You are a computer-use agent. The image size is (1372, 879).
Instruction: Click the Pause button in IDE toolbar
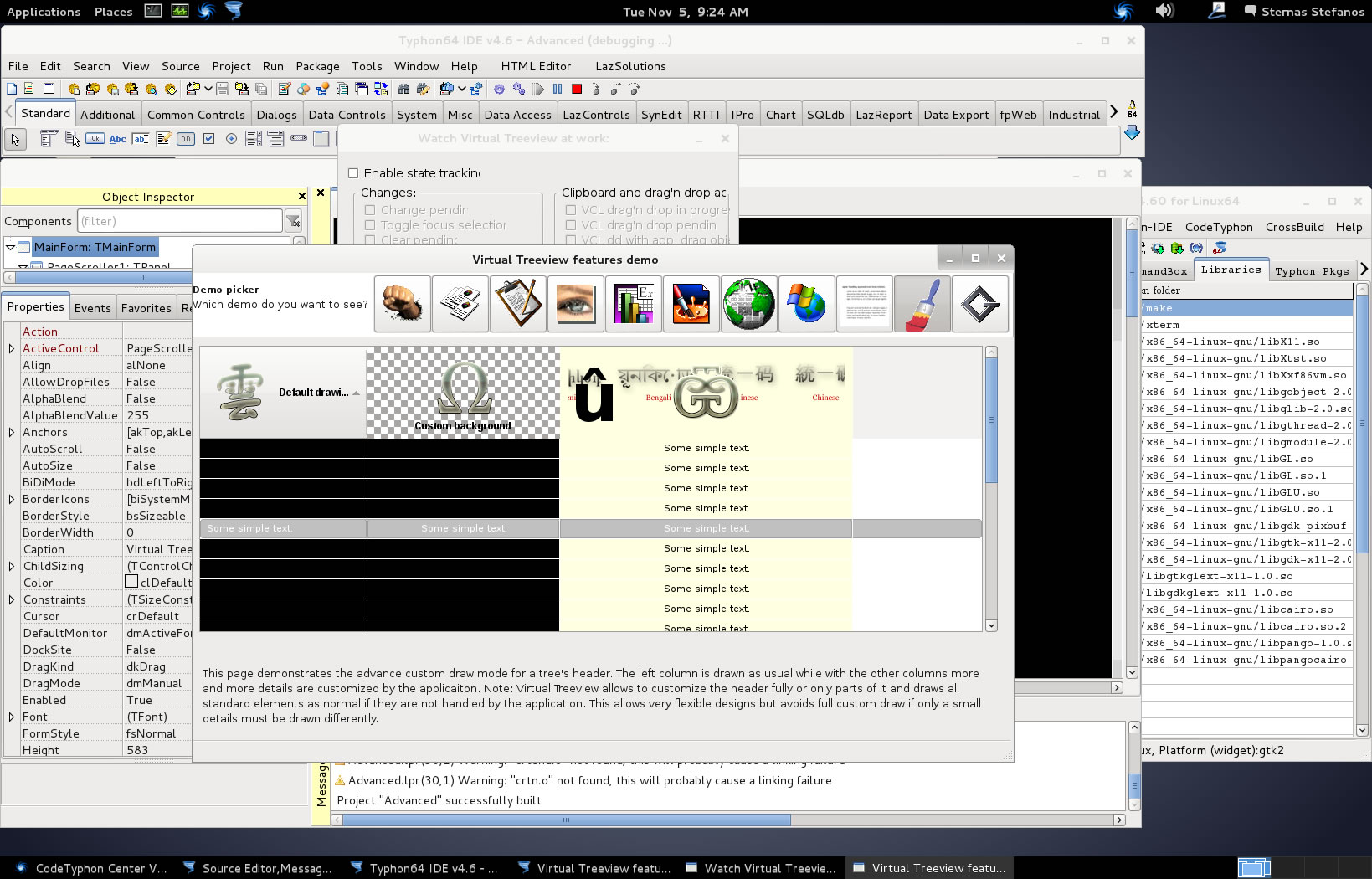point(558,89)
